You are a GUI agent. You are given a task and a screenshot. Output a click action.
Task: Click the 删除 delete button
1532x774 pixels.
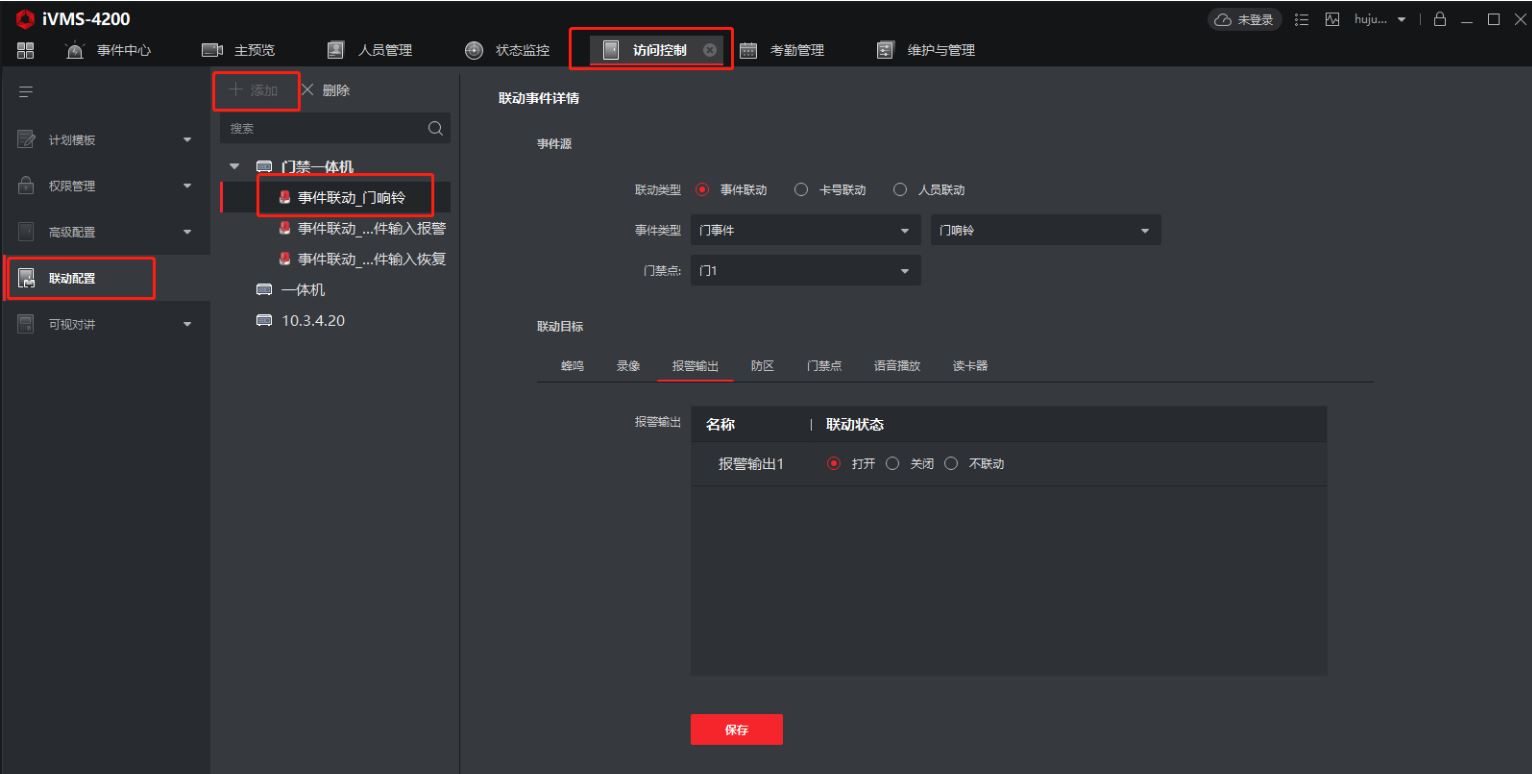coord(325,91)
